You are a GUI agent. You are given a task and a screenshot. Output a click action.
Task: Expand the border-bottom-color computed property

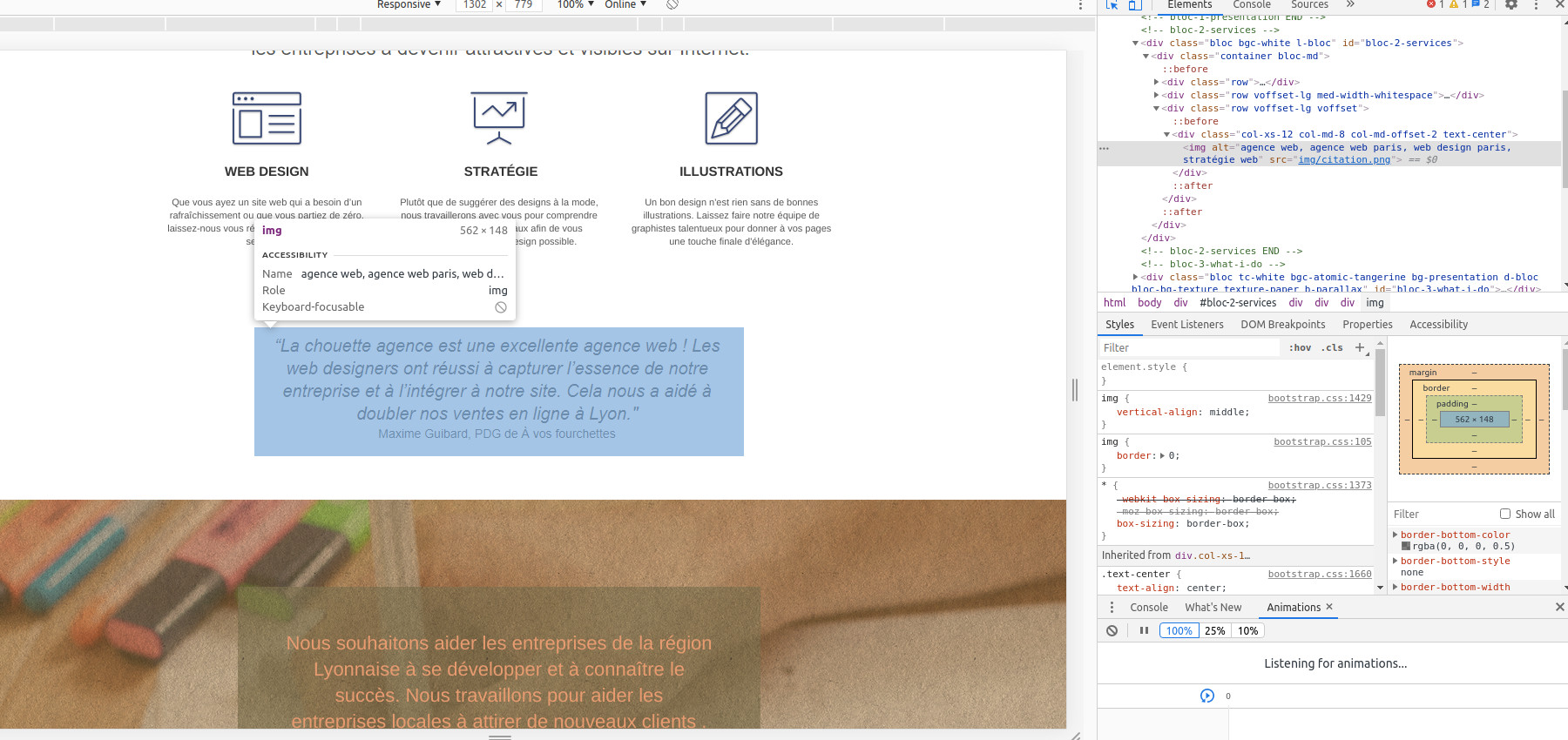(x=1396, y=535)
